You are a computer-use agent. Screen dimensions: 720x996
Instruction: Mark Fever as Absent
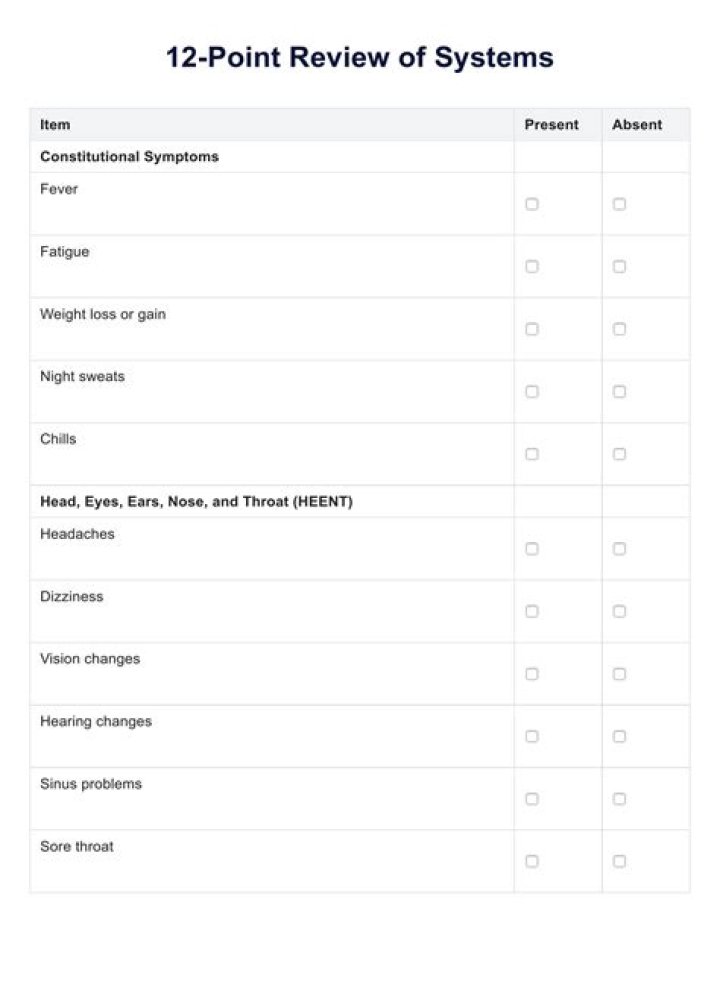tap(619, 204)
